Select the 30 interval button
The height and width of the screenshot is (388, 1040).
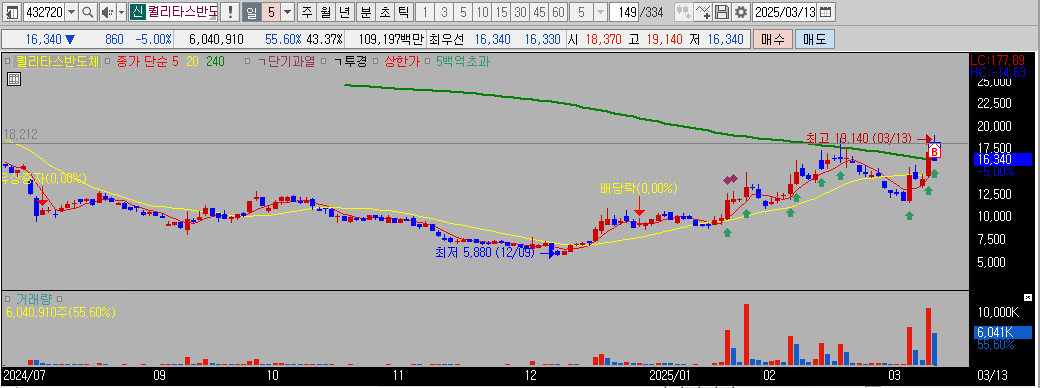521,11
